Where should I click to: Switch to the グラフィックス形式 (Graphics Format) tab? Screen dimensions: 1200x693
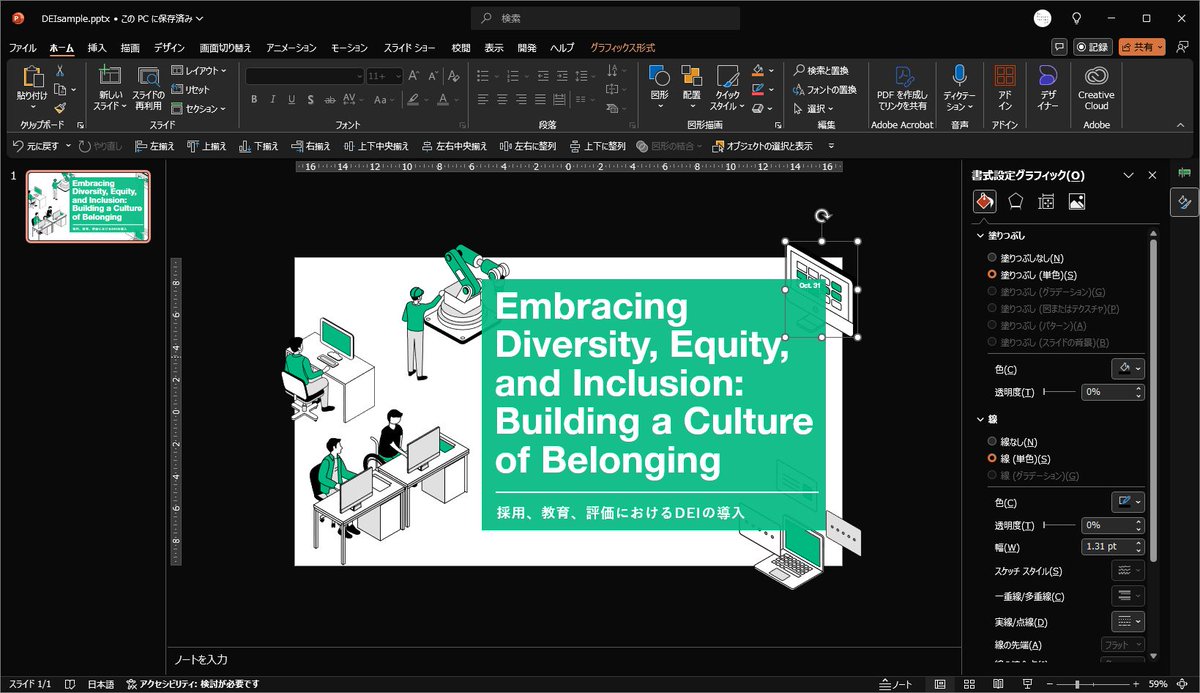click(622, 47)
